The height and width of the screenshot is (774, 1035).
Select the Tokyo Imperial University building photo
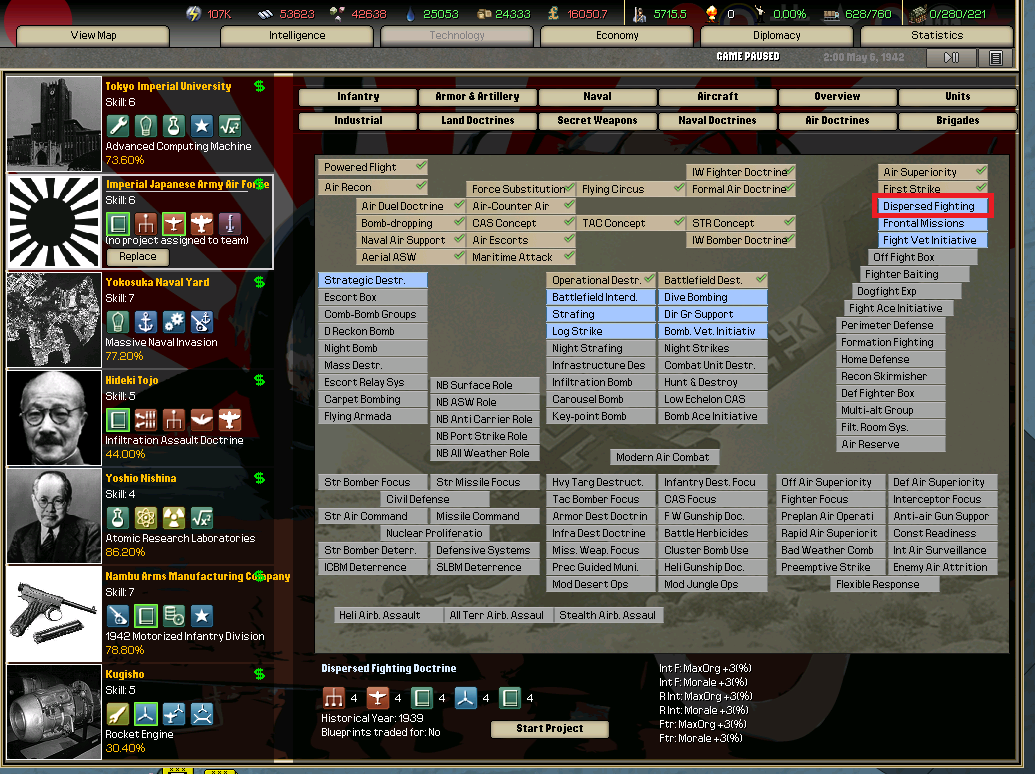coord(55,124)
